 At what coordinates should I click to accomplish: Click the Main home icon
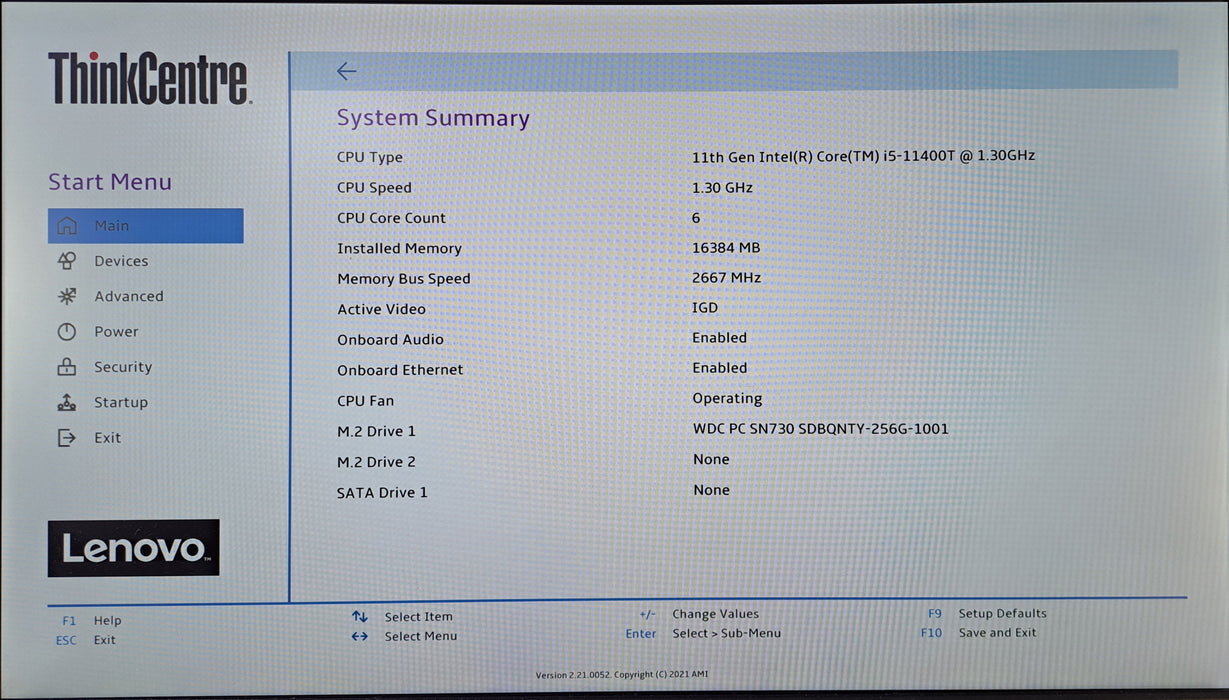pos(67,226)
